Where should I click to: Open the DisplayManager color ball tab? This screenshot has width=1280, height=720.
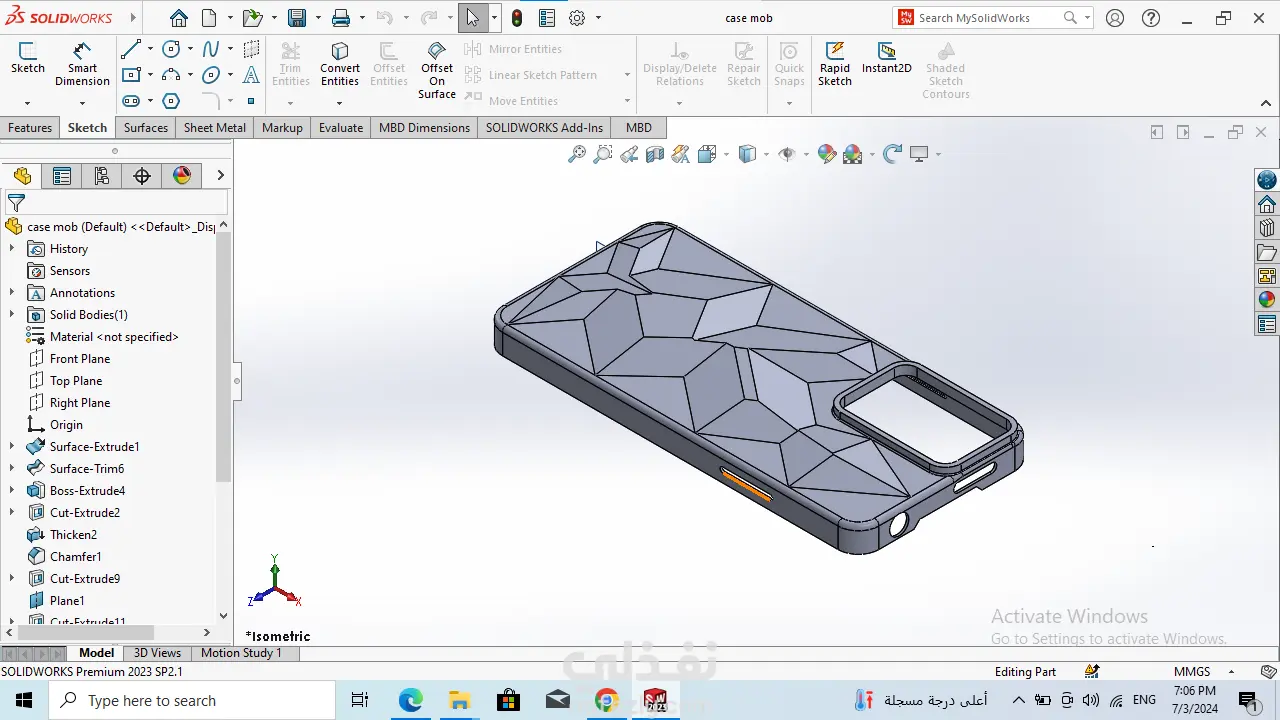point(182,176)
